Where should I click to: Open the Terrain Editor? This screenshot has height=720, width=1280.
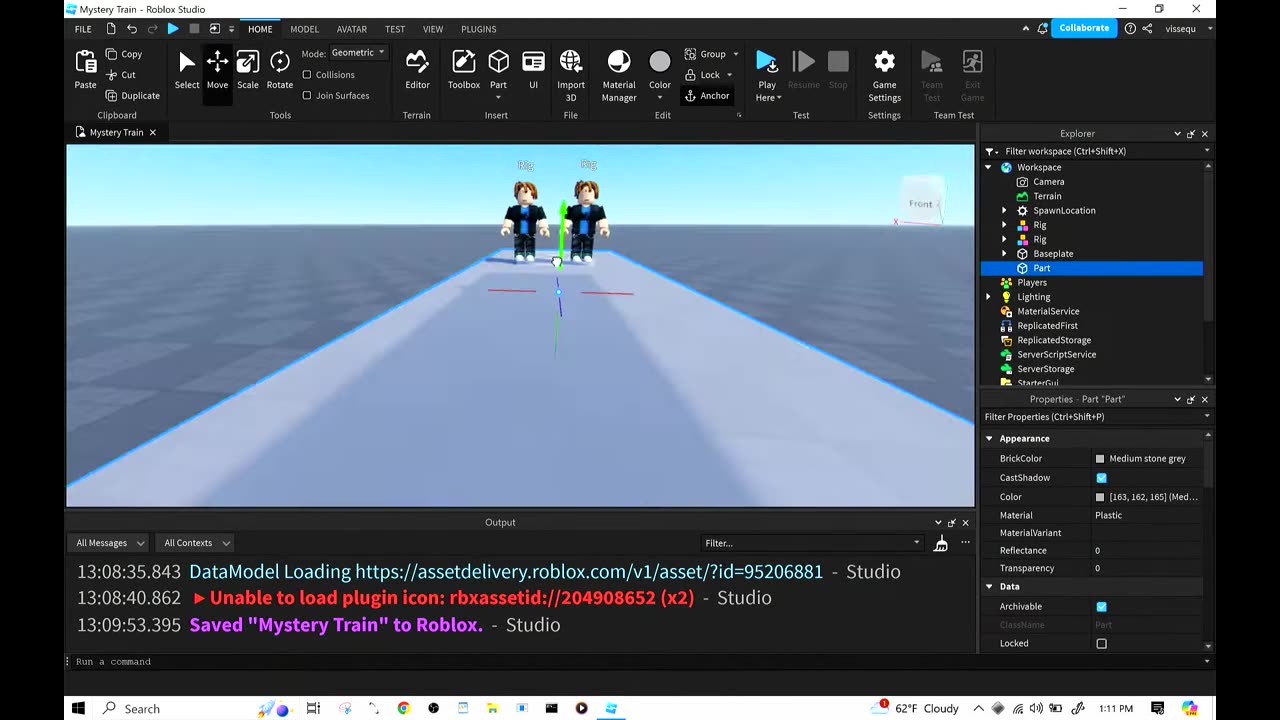pyautogui.click(x=417, y=70)
